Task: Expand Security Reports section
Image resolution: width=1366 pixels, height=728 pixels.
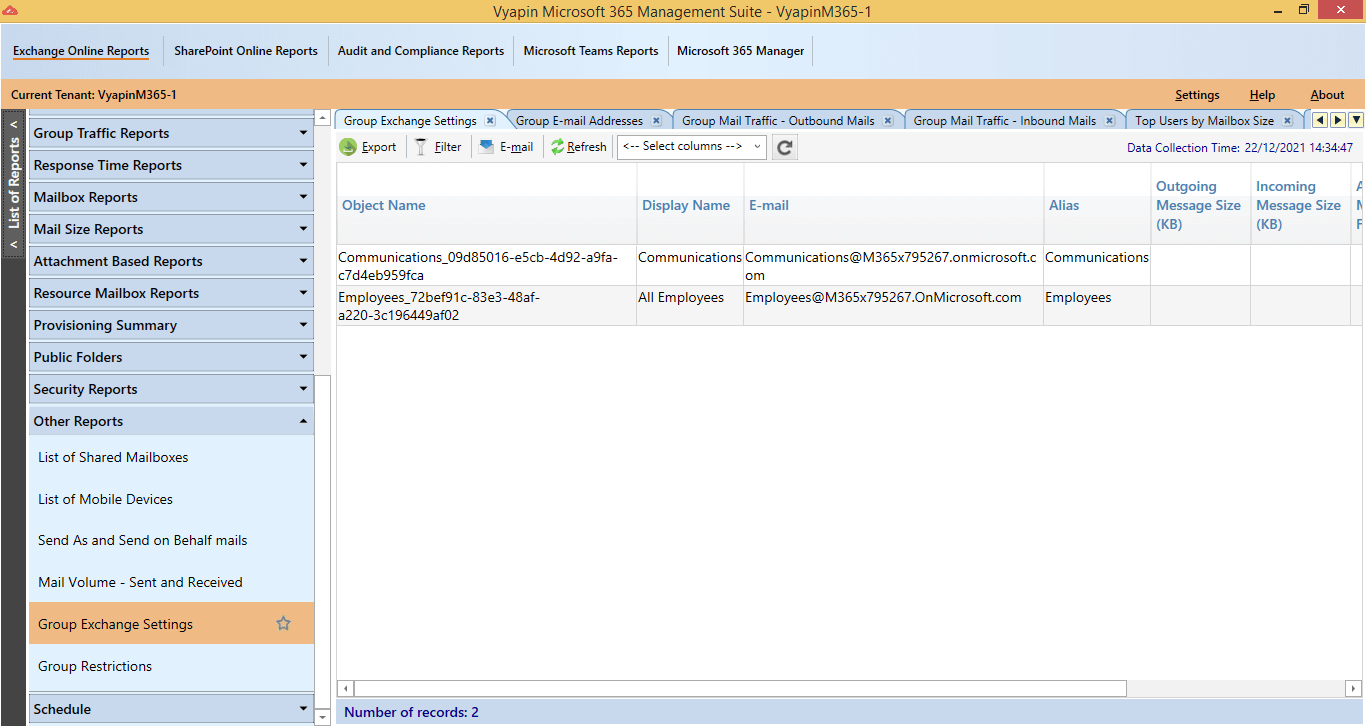Action: (x=171, y=389)
